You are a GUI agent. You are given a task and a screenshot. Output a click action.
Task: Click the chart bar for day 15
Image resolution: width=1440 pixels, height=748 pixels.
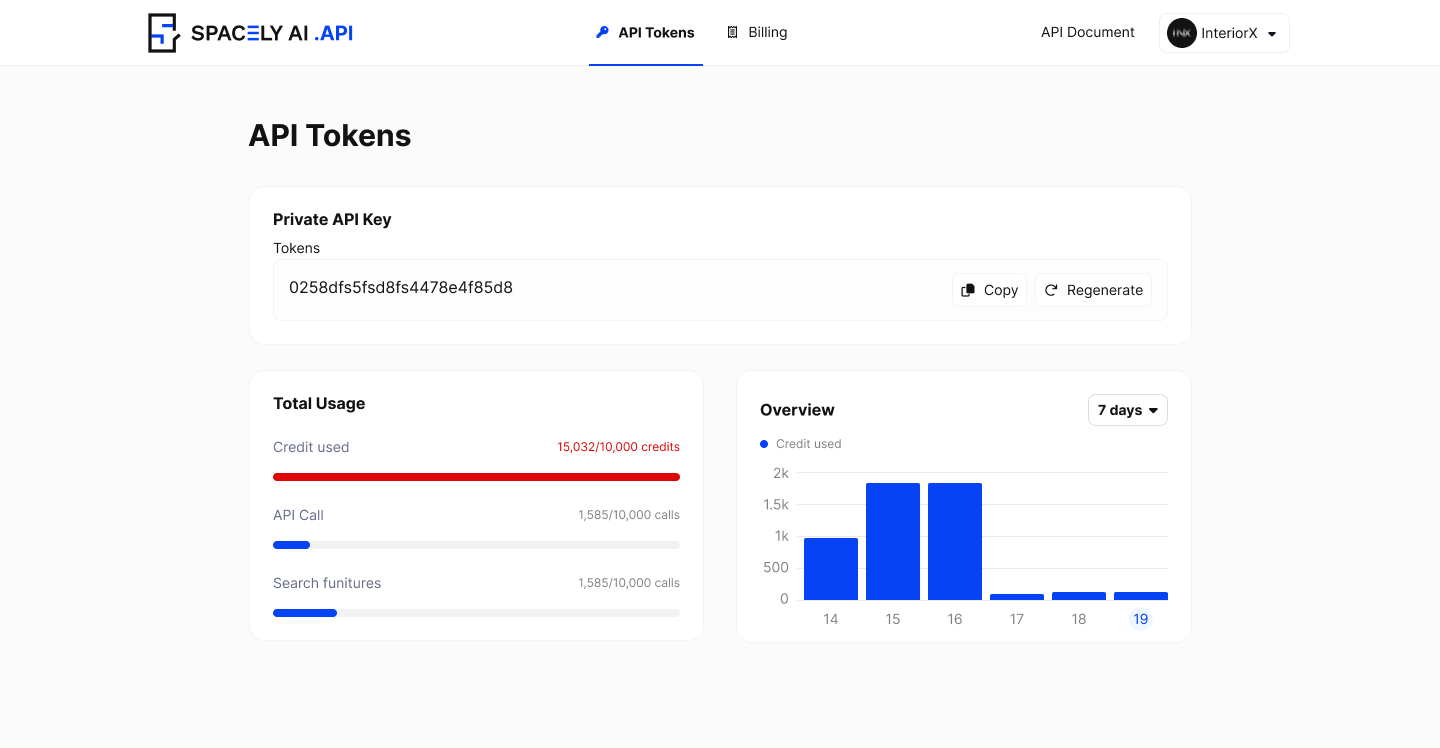(x=892, y=541)
